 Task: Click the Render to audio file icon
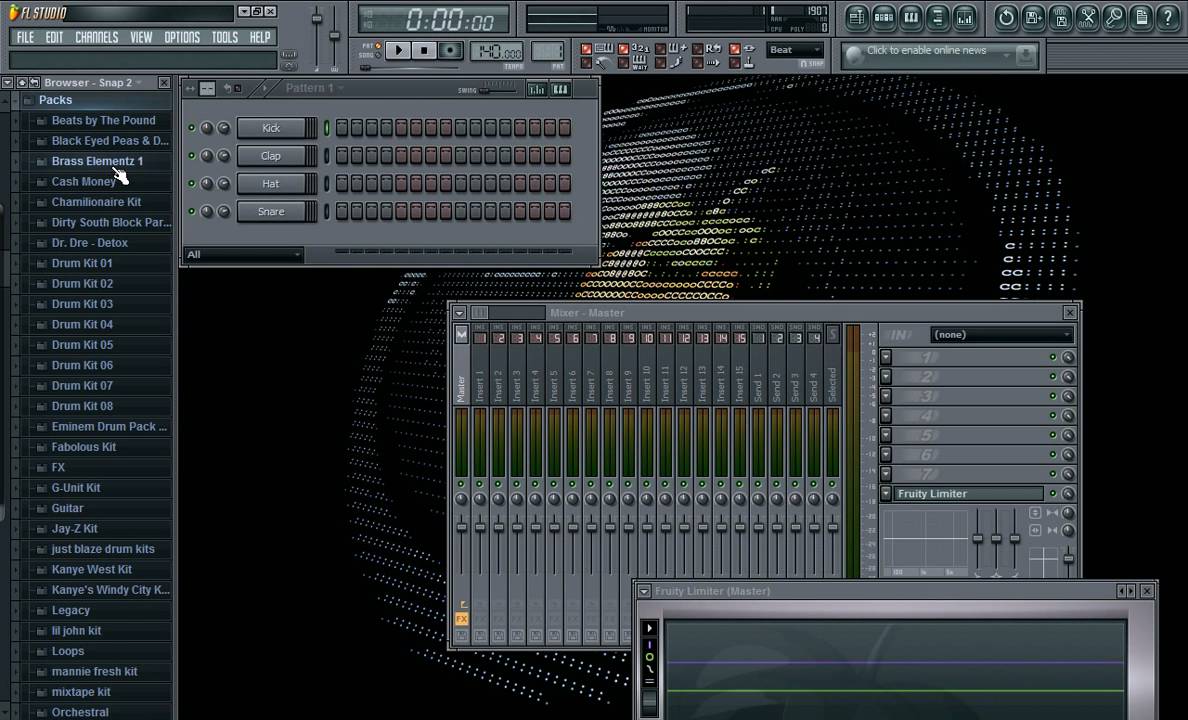pyautogui.click(x=1061, y=17)
